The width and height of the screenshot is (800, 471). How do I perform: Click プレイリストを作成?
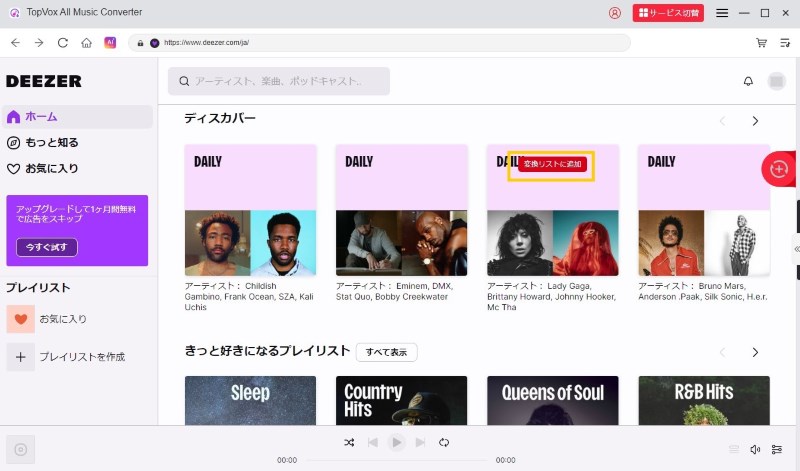tap(66, 357)
